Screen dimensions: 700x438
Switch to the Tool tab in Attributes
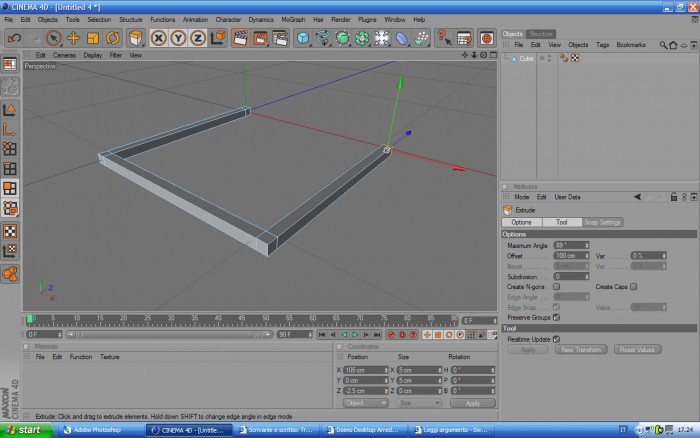562,222
